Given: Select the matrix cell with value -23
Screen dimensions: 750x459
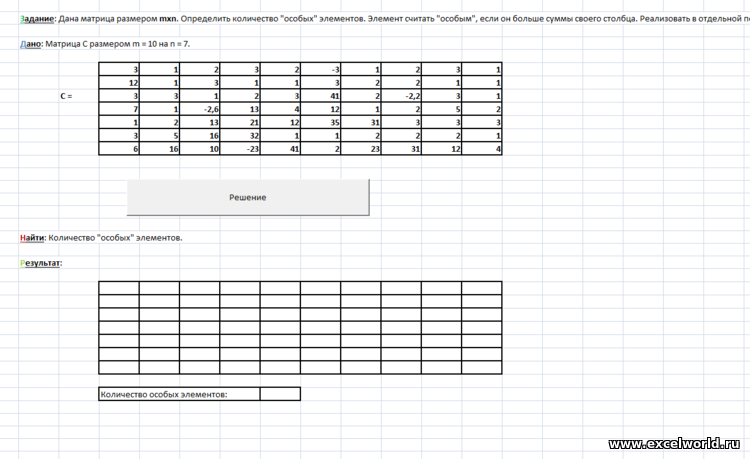Looking at the screenshot, I should tap(240, 148).
